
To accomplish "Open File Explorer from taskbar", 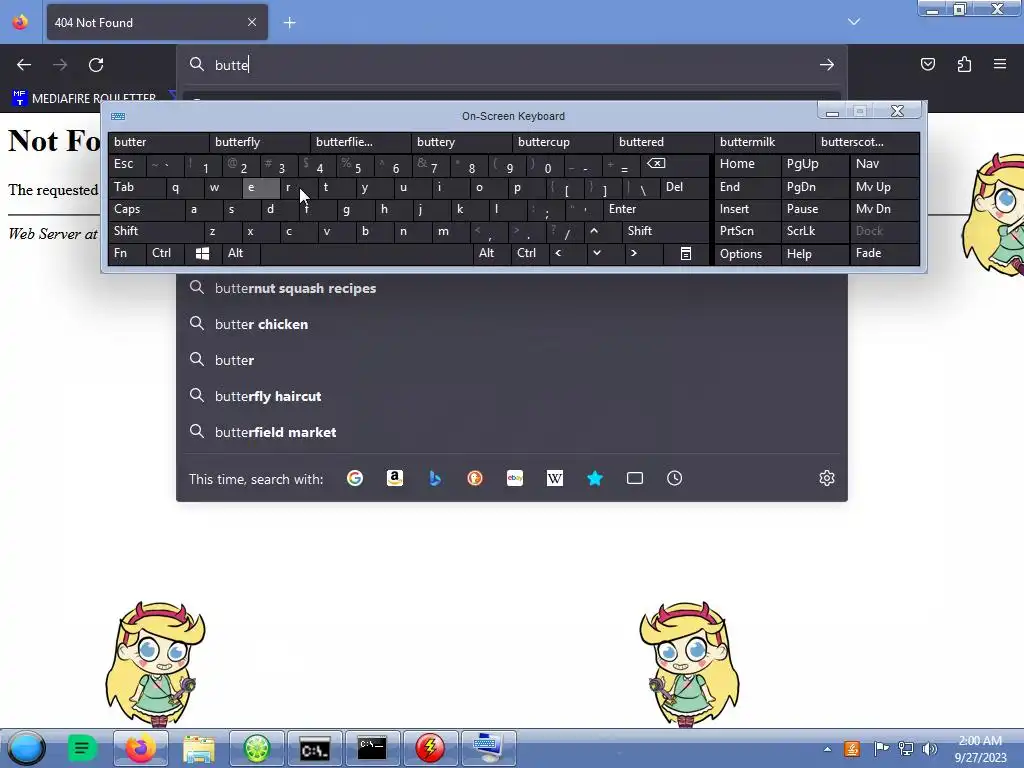I will coord(199,748).
